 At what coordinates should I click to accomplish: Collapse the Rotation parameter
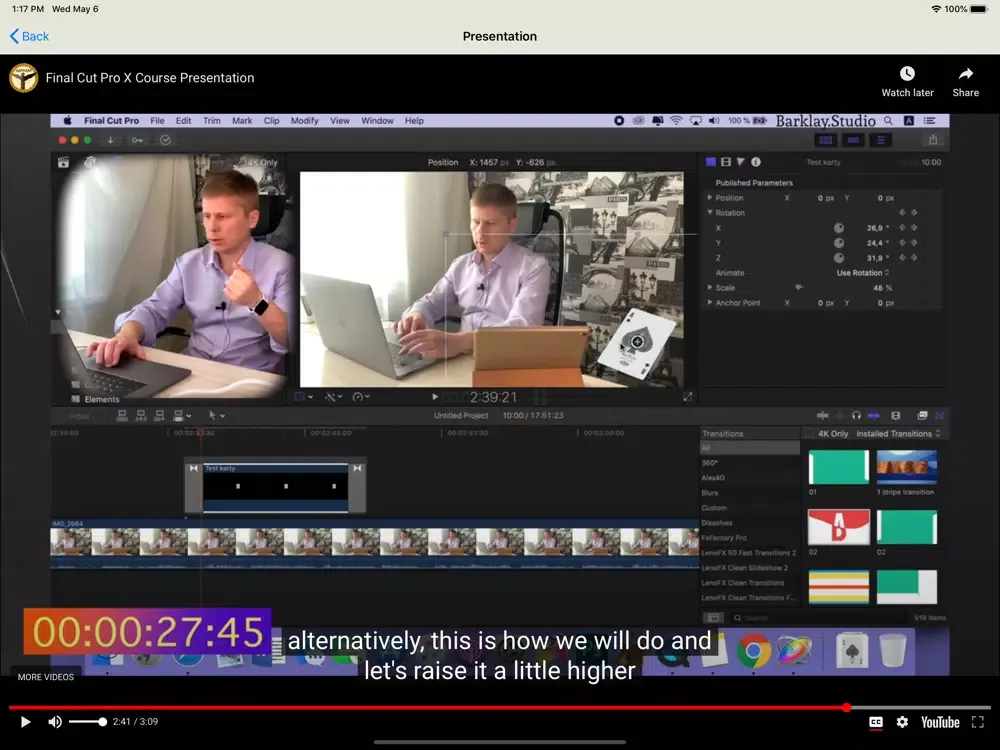click(710, 212)
